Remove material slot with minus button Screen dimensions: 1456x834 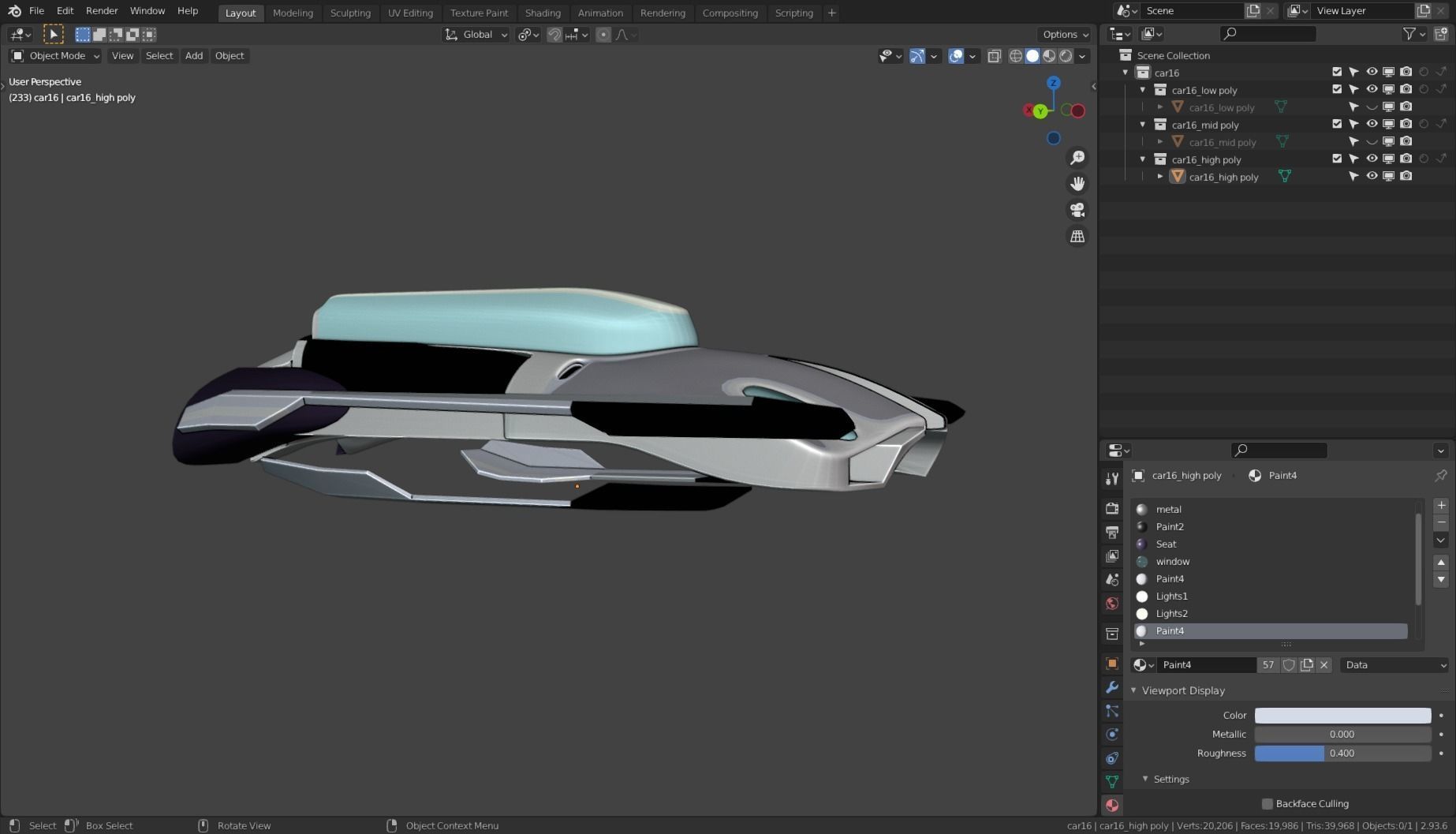(x=1441, y=522)
